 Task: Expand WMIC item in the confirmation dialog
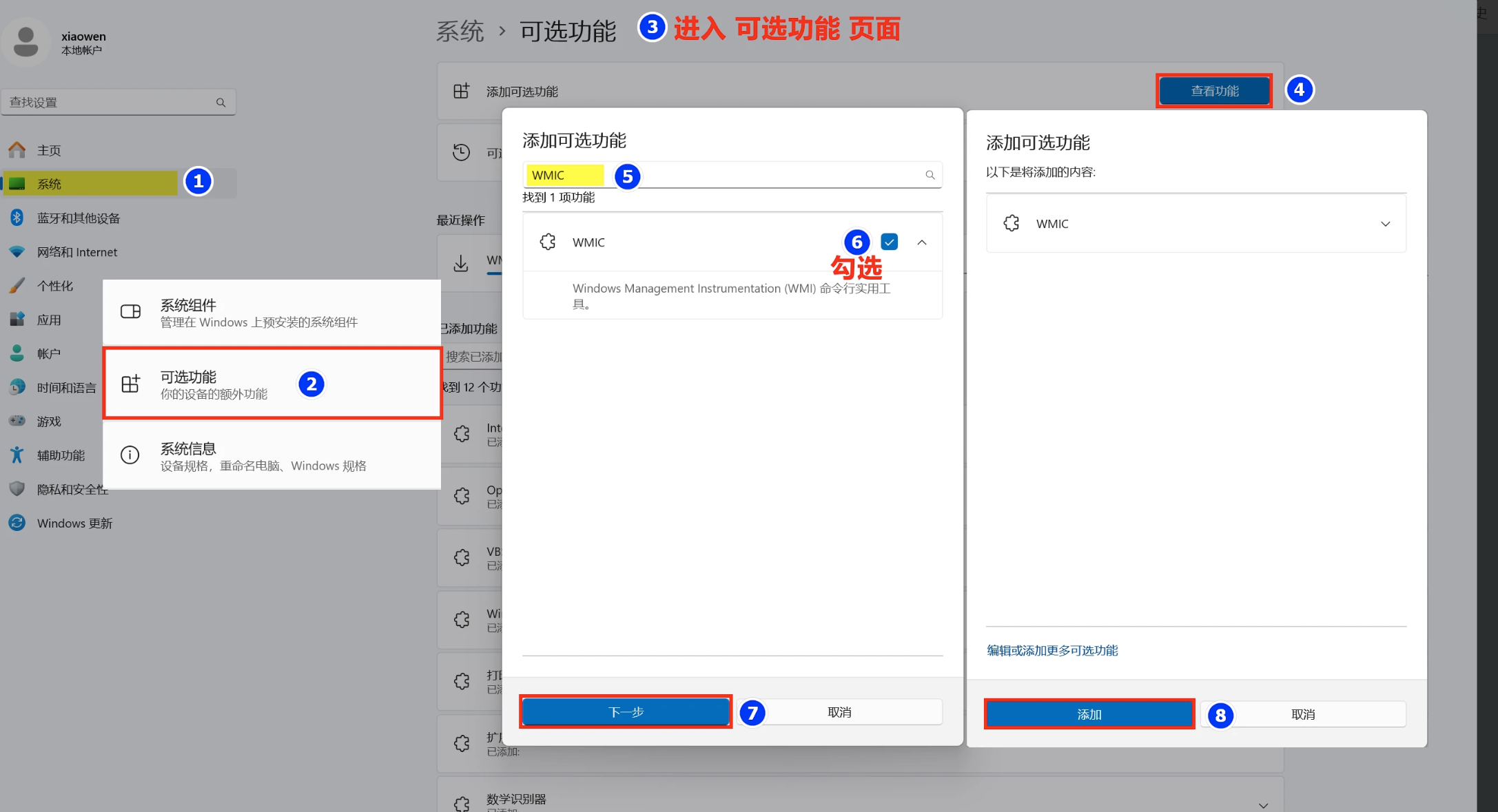tap(1385, 224)
